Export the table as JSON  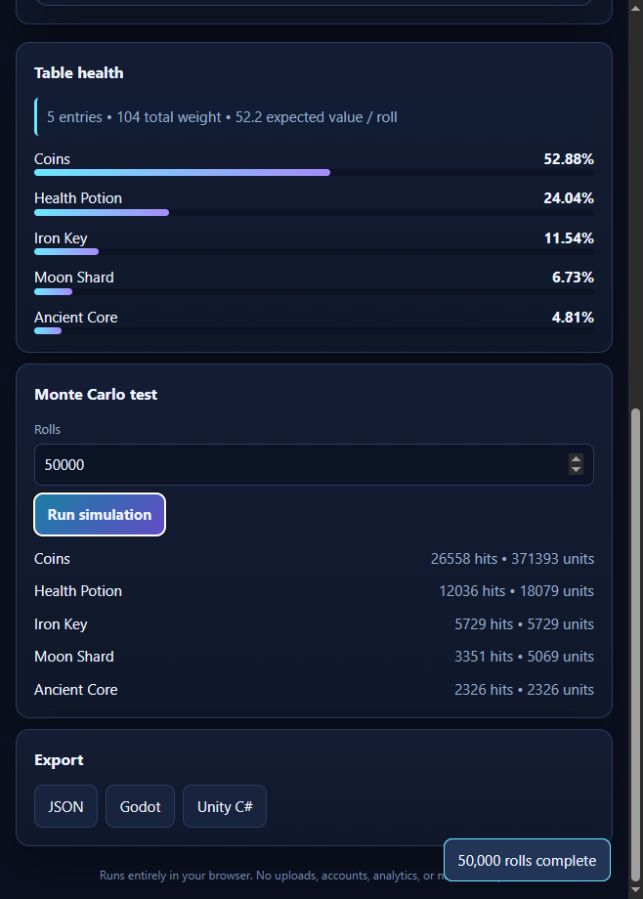point(65,806)
